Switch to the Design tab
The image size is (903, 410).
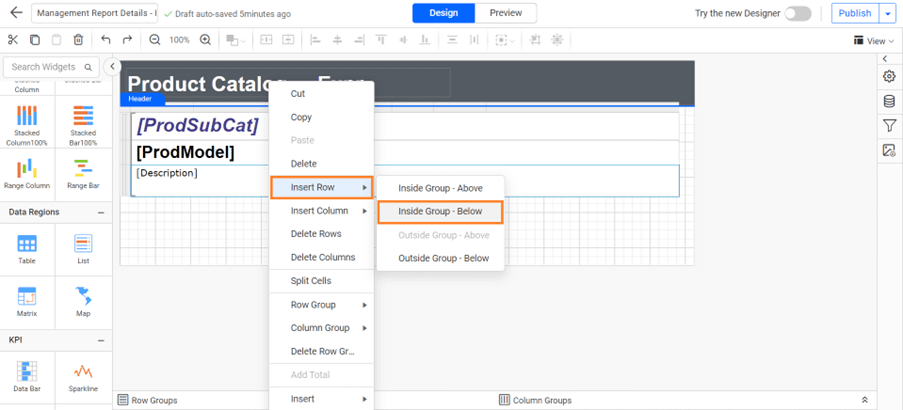(x=443, y=13)
